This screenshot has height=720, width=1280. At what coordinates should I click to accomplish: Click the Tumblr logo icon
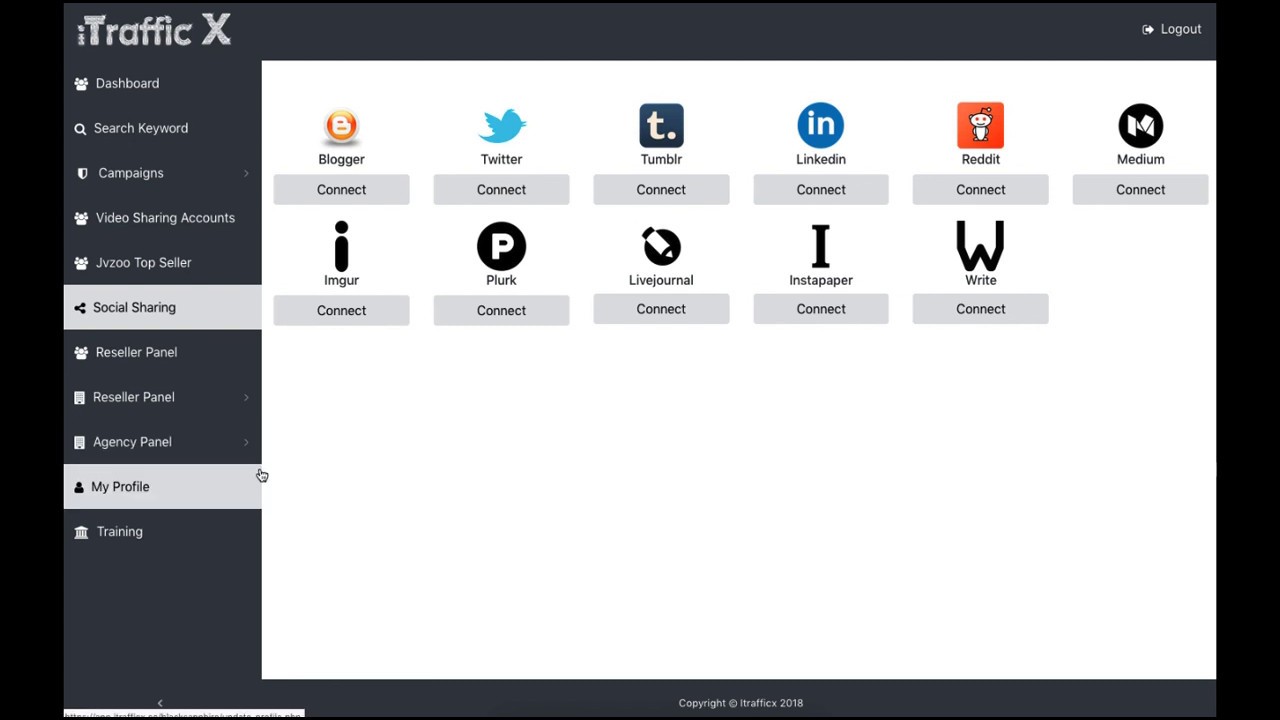(661, 125)
